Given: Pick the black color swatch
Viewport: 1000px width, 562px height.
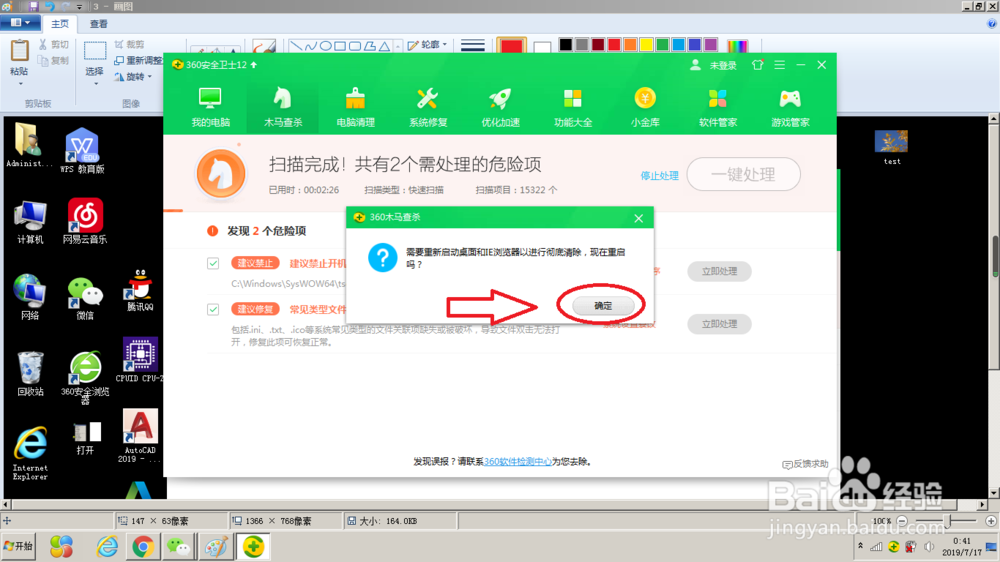Looking at the screenshot, I should tap(566, 44).
